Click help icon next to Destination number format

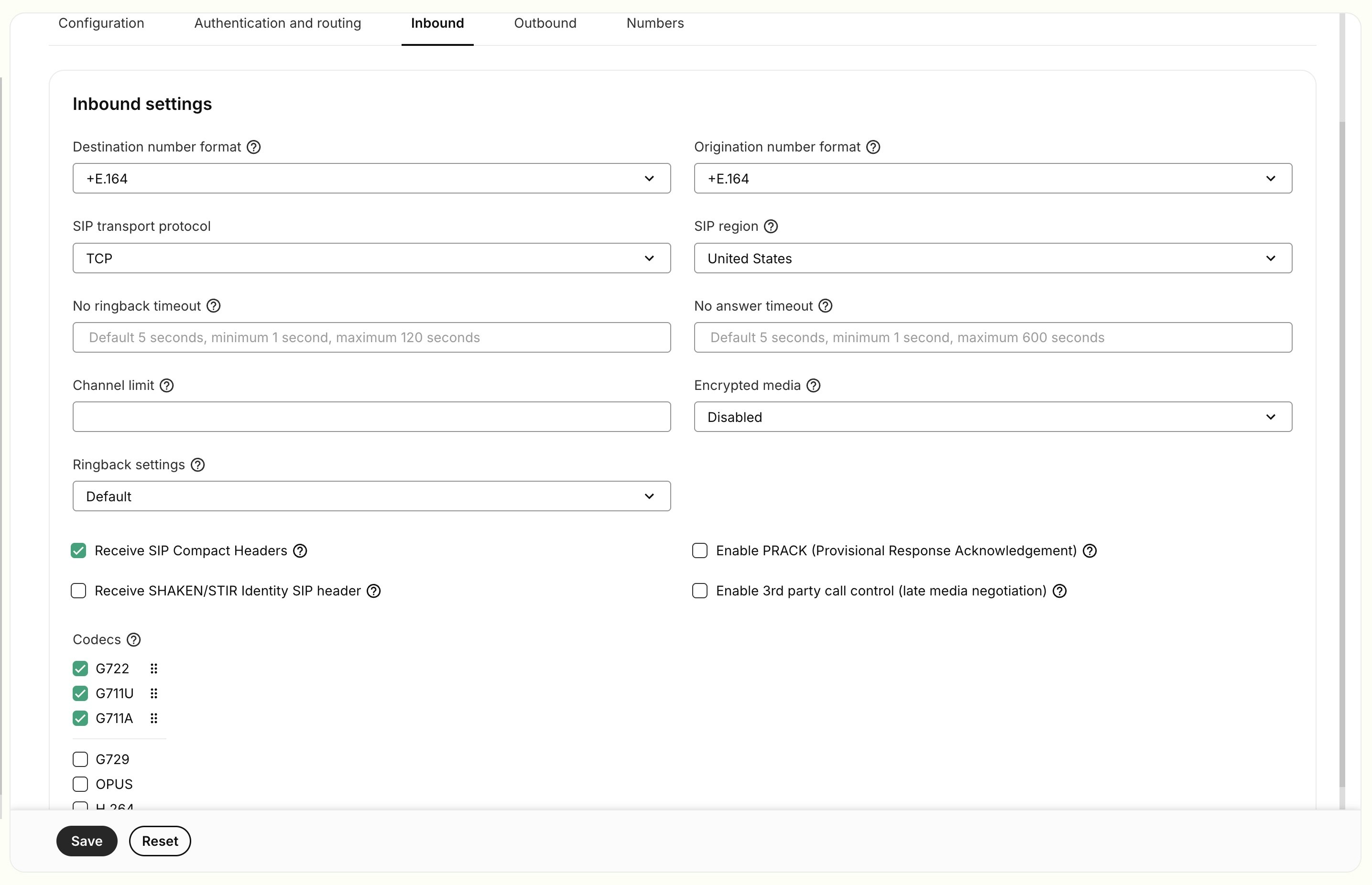[x=253, y=147]
